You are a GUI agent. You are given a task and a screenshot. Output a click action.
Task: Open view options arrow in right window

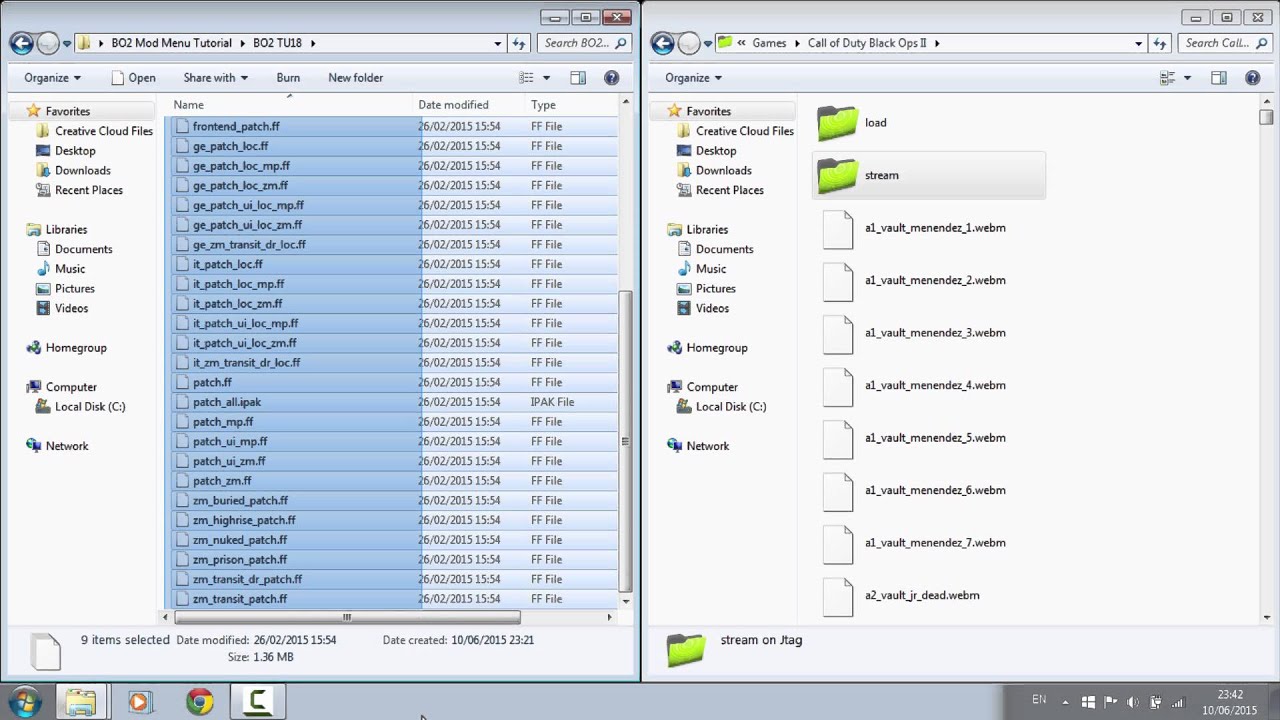[x=1187, y=78]
